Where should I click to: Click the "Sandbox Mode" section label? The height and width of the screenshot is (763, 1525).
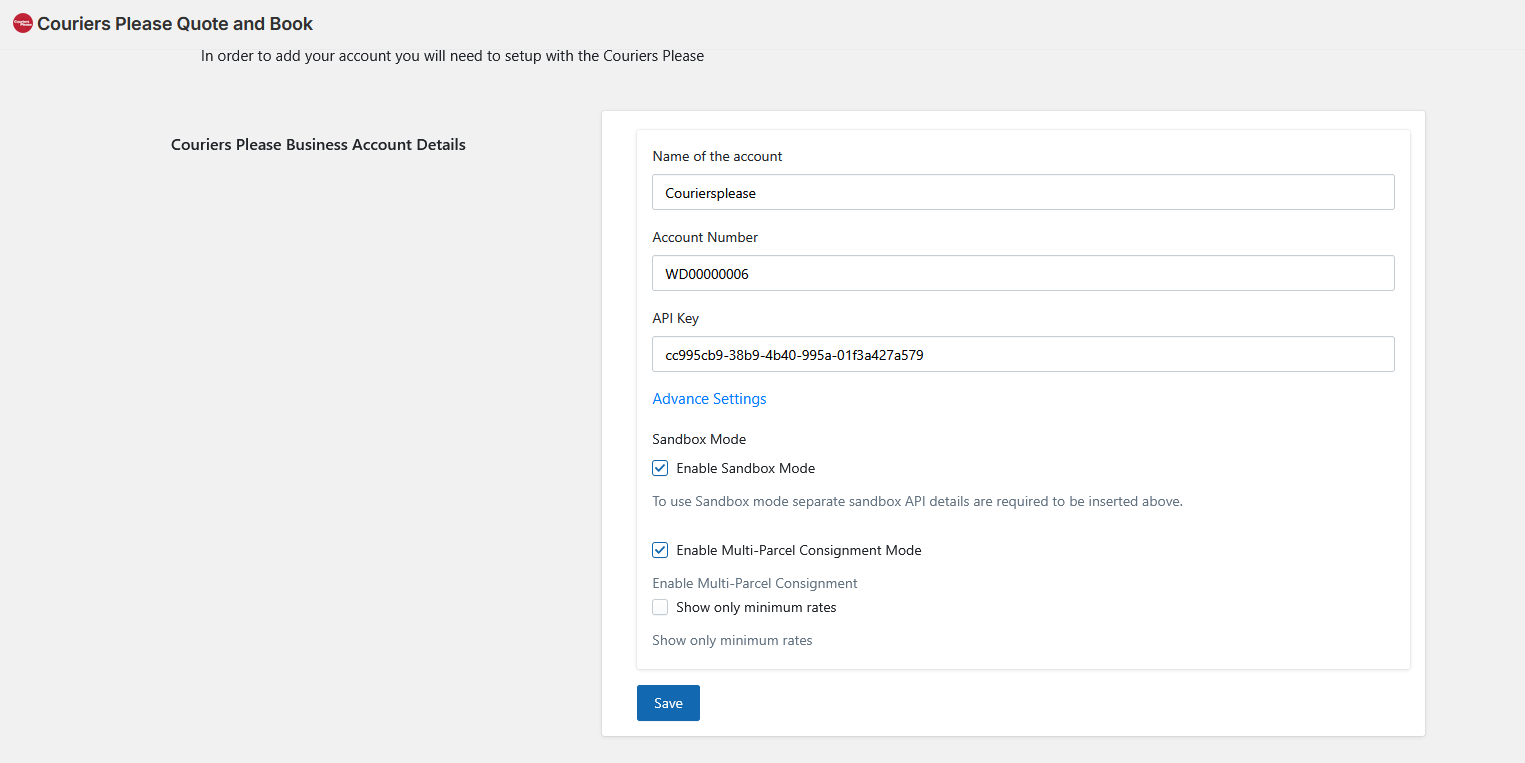click(699, 439)
